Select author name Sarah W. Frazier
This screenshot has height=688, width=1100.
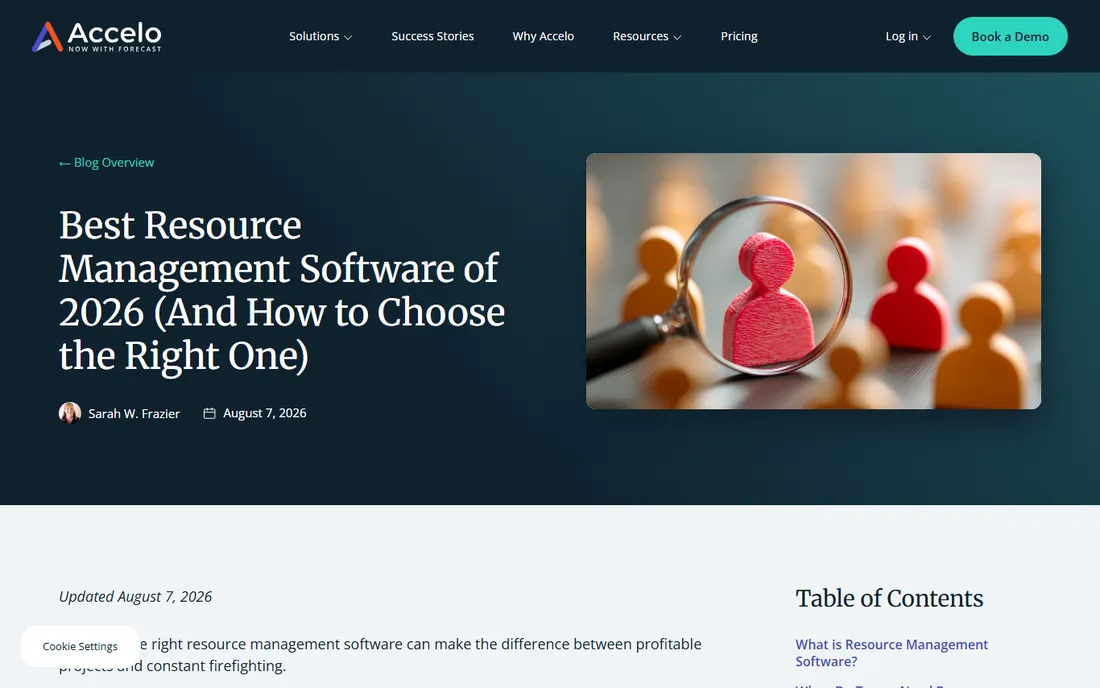(x=134, y=414)
